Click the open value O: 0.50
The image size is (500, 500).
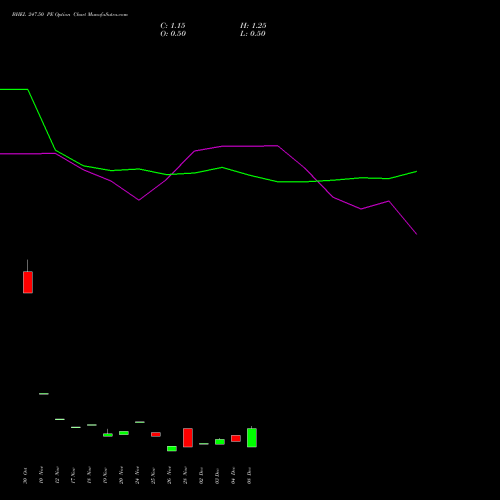pos(173,34)
